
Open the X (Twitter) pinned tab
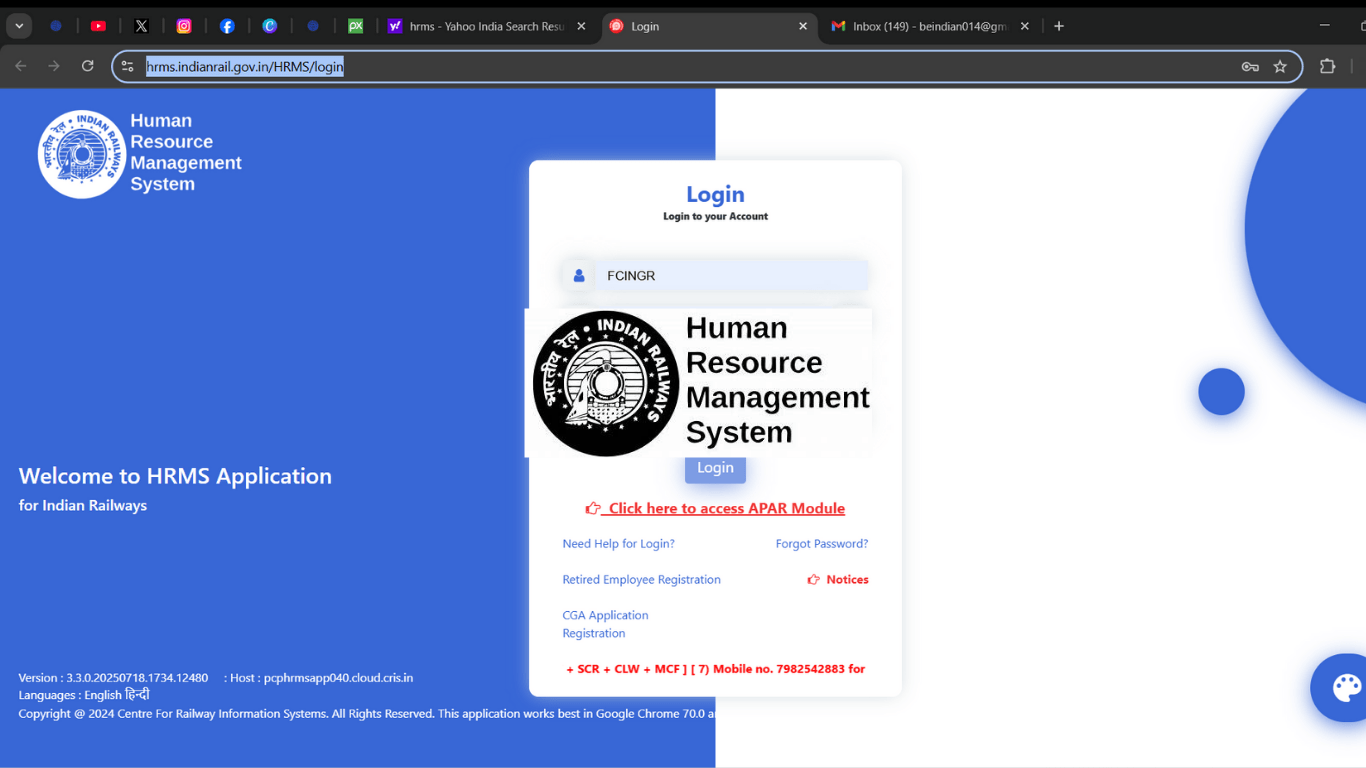click(x=141, y=26)
